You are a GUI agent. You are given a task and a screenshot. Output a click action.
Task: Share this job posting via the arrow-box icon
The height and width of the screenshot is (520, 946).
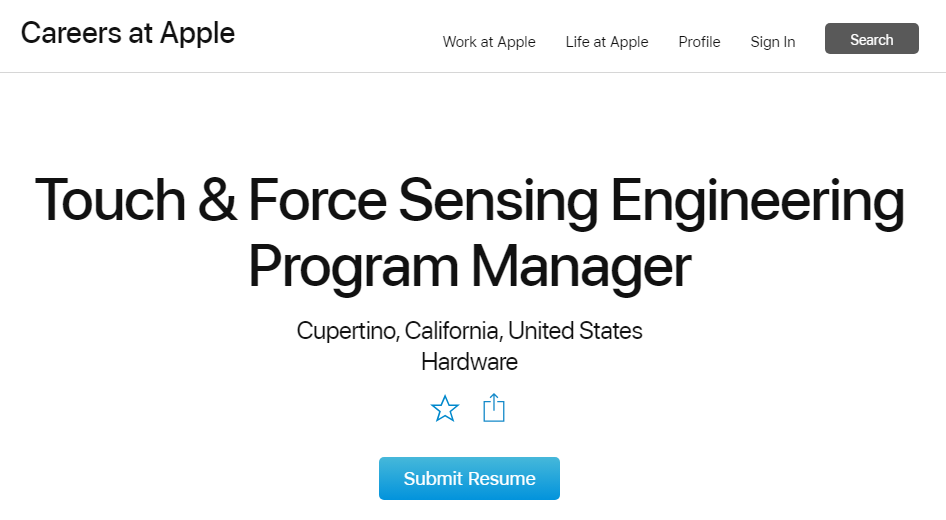494,408
